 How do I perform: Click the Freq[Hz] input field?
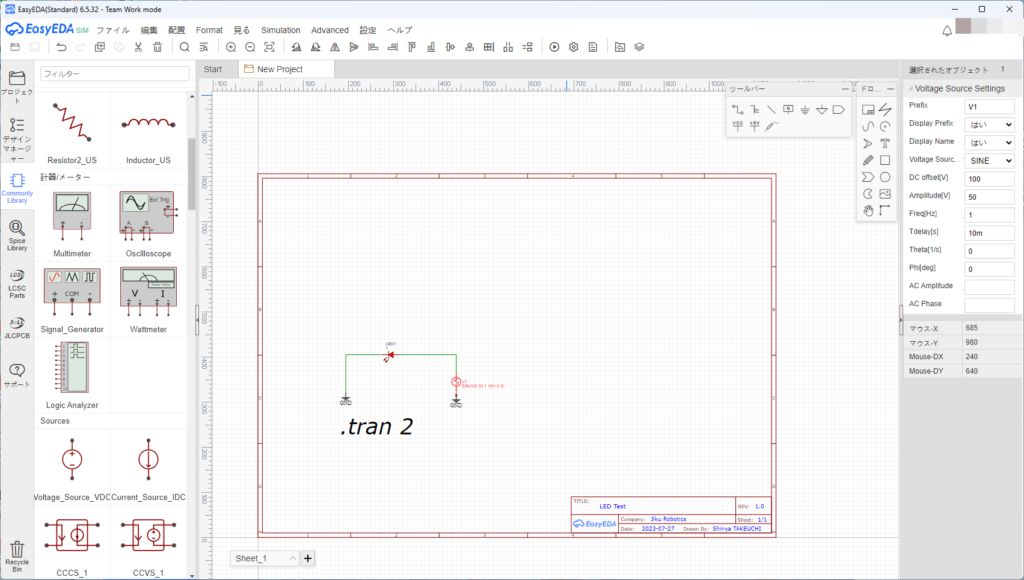pos(989,215)
